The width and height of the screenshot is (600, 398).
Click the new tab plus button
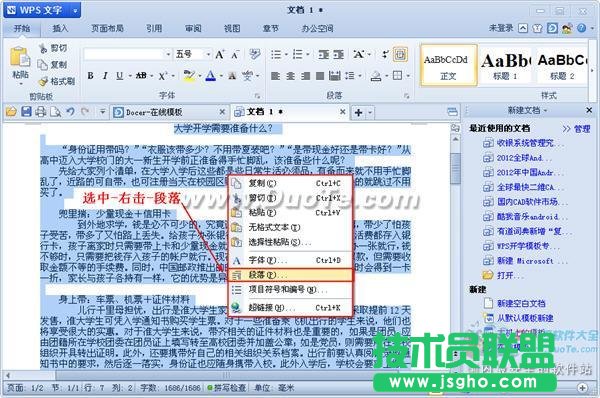[x=359, y=113]
